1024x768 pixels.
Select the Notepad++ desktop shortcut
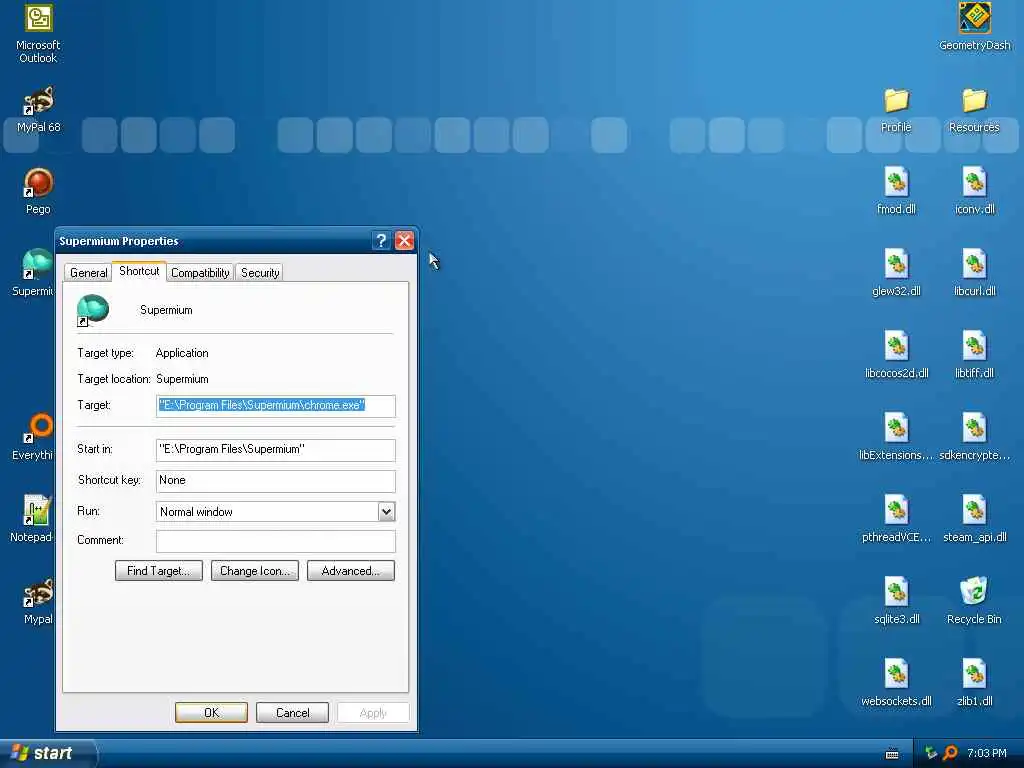coord(37,511)
